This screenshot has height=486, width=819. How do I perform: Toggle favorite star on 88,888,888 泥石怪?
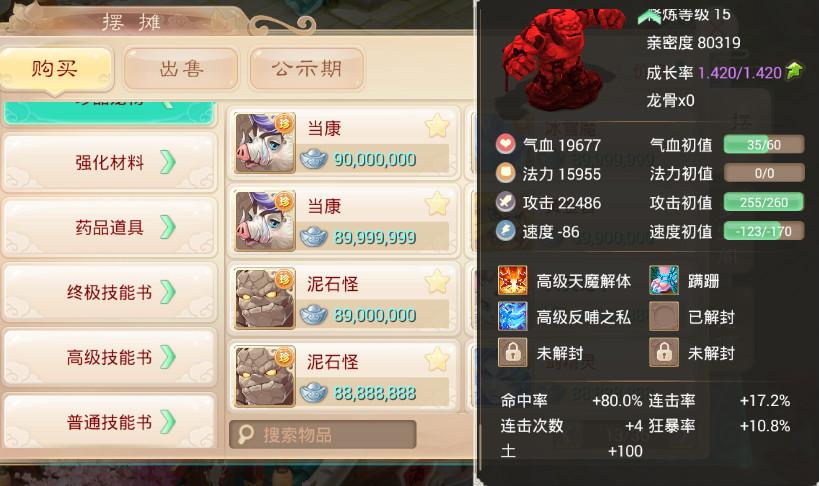(x=437, y=360)
